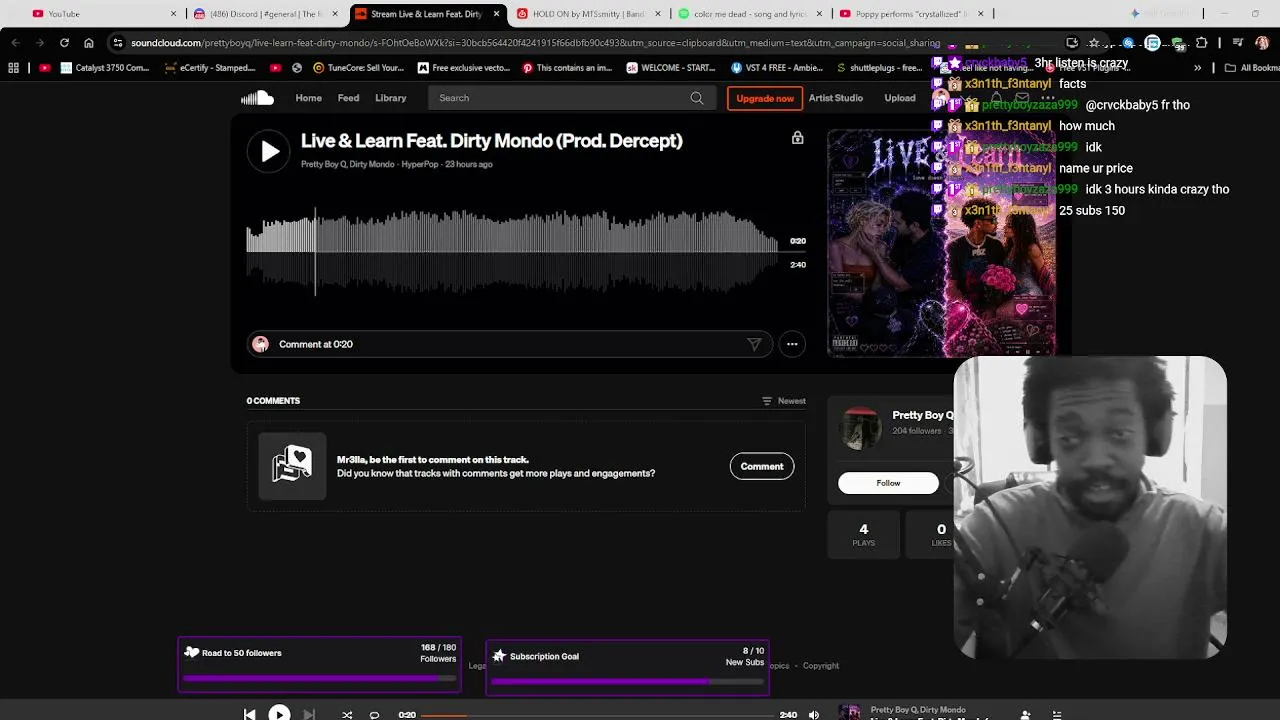
Task: Play the track with the large play button
Action: [269, 152]
